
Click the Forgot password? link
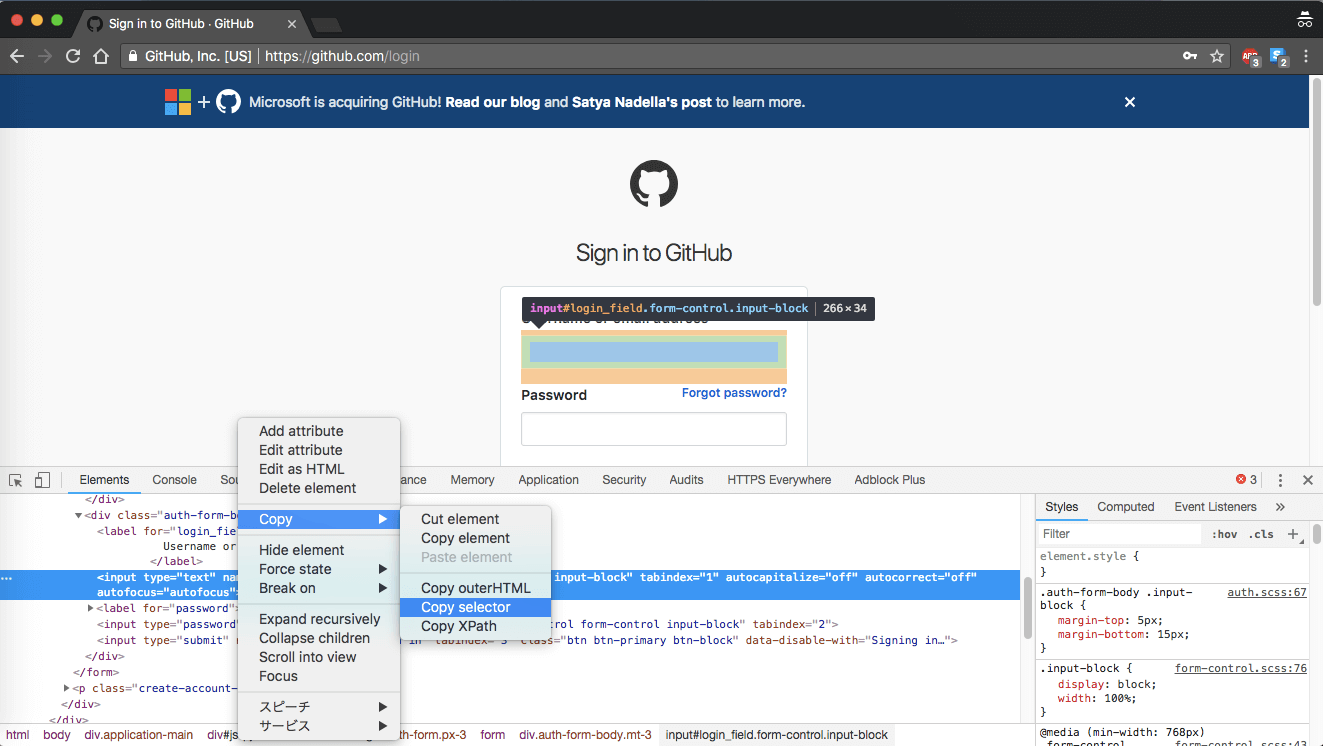(x=734, y=393)
